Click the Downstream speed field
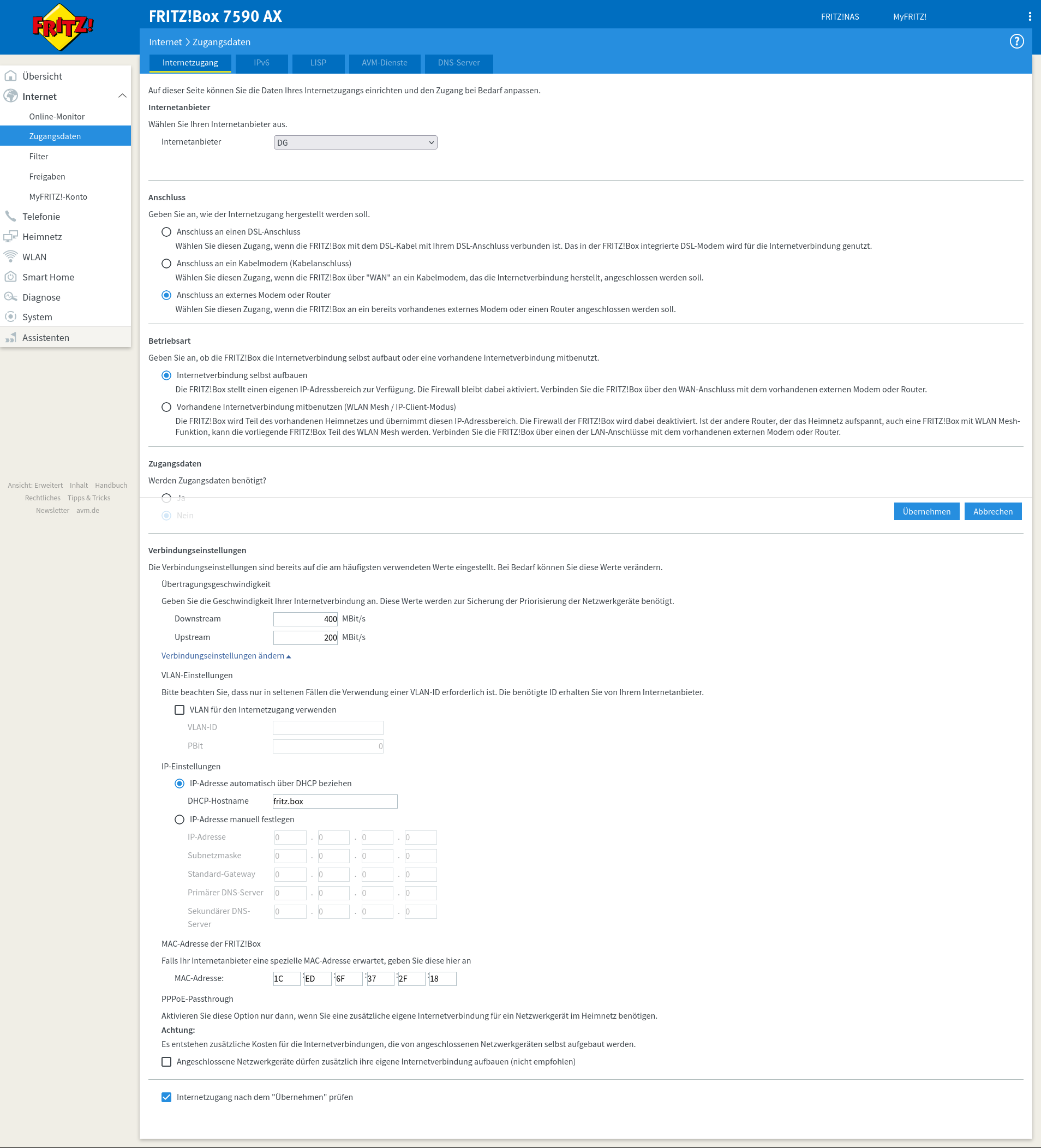The width and height of the screenshot is (1041, 1148). coord(305,619)
